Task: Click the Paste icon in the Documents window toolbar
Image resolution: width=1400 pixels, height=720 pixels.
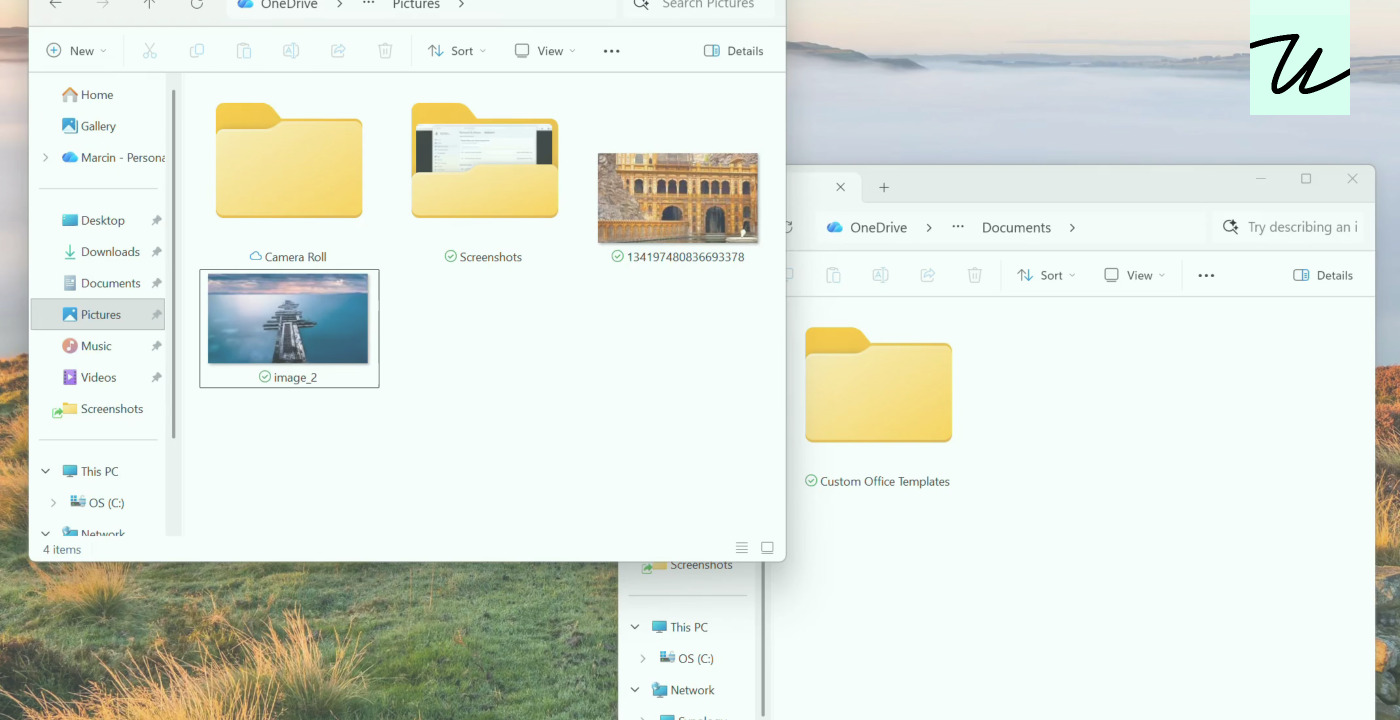Action: (833, 275)
